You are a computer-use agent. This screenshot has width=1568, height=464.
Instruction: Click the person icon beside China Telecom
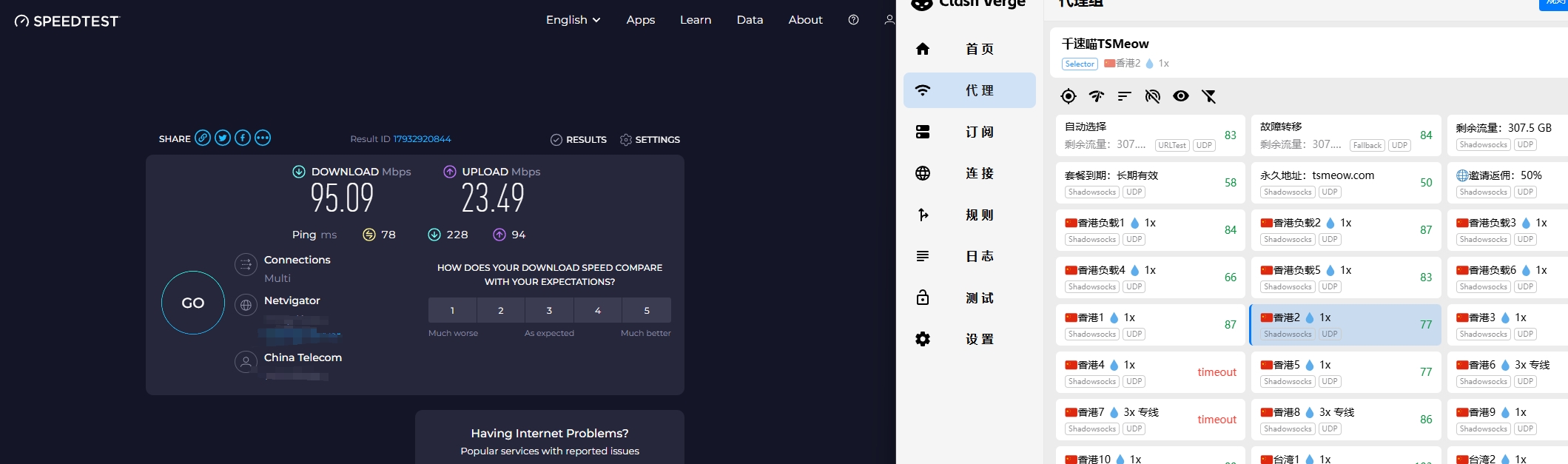(246, 362)
